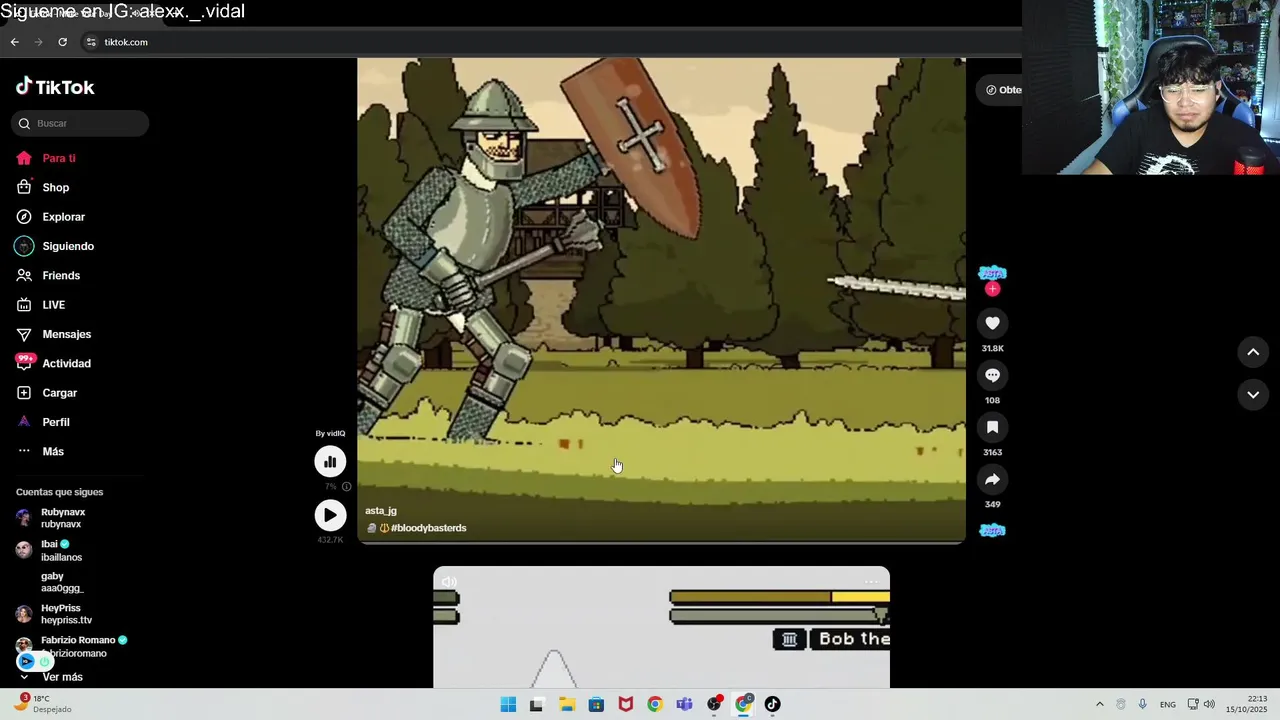Open the creator avatar ASTA
This screenshot has height=720, width=1280.
tap(992, 273)
